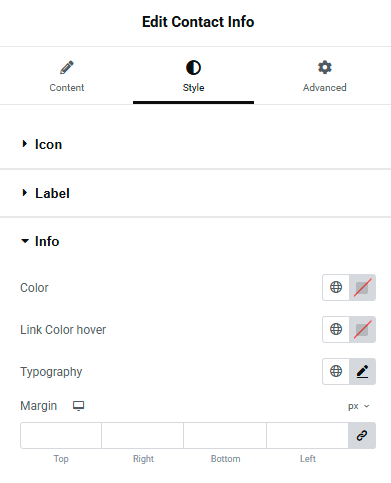
Task: Click the Style half-circle icon
Action: 193,67
